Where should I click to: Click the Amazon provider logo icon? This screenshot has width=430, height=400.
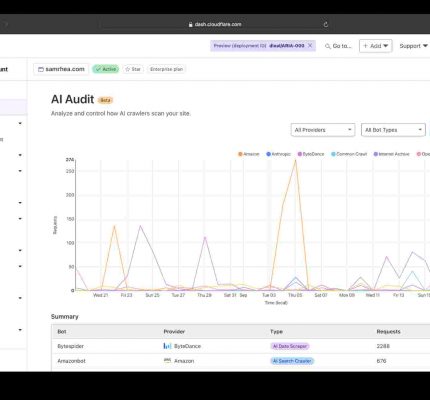point(167,361)
